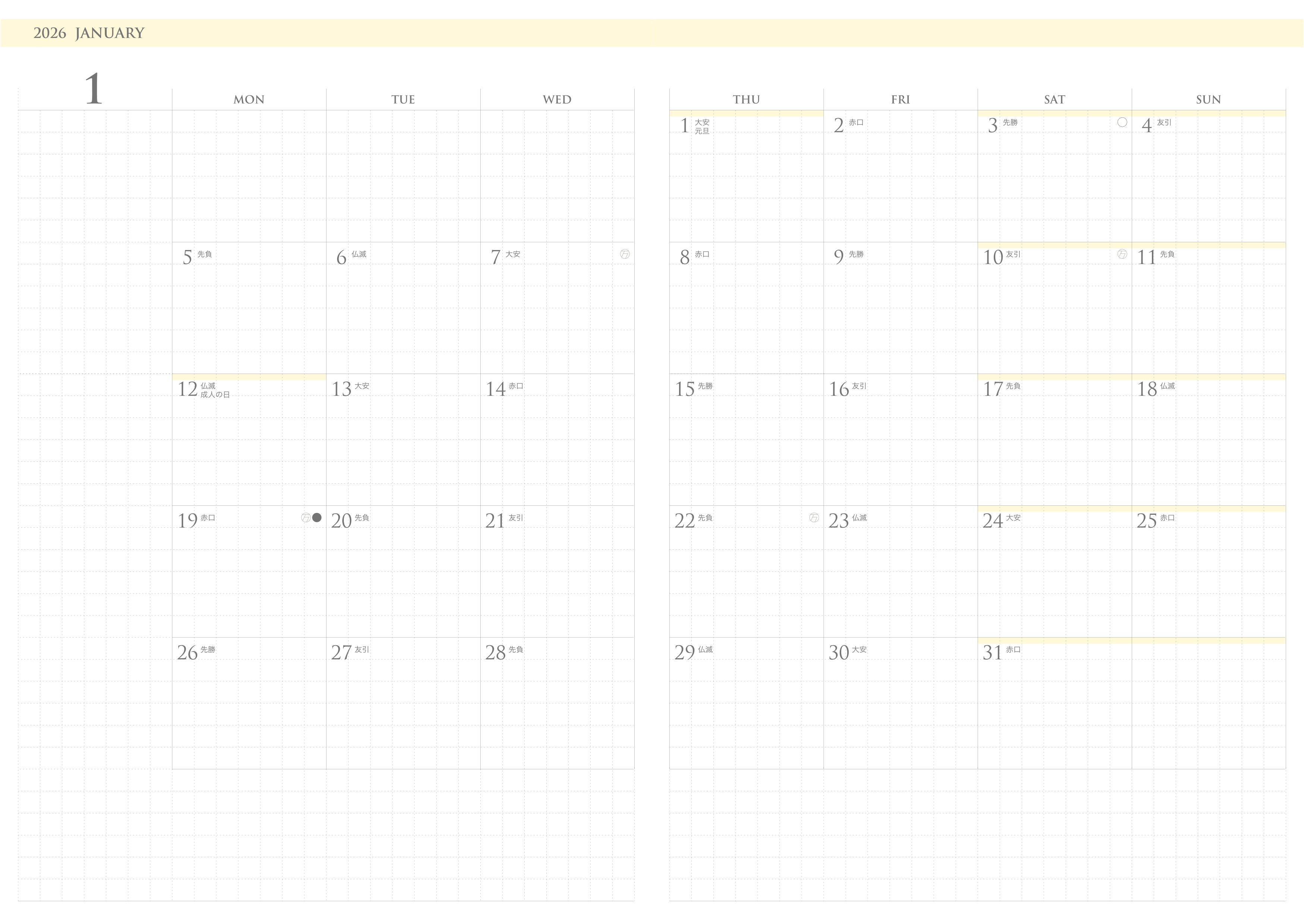Select the MON column header
This screenshot has height=924, width=1304.
click(249, 100)
